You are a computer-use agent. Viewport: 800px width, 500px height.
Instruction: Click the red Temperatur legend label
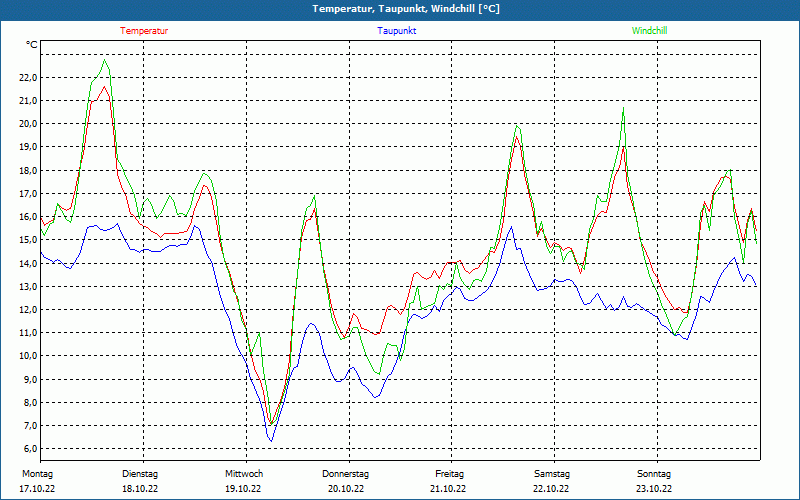[144, 31]
